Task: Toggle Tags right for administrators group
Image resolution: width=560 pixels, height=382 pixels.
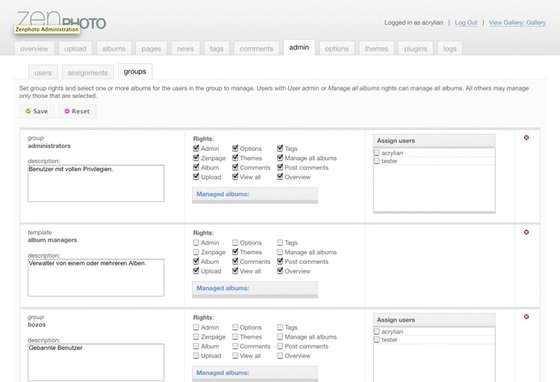Action: pyautogui.click(x=280, y=148)
